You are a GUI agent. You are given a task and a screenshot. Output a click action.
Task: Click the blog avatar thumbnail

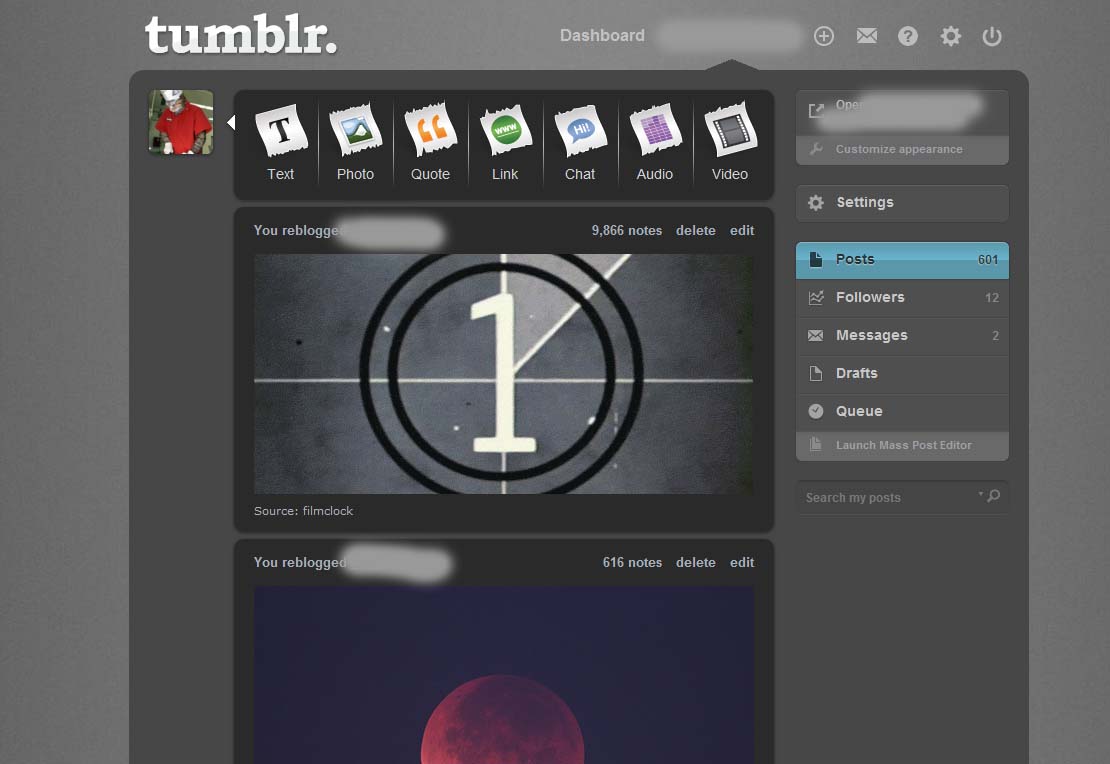coord(181,122)
